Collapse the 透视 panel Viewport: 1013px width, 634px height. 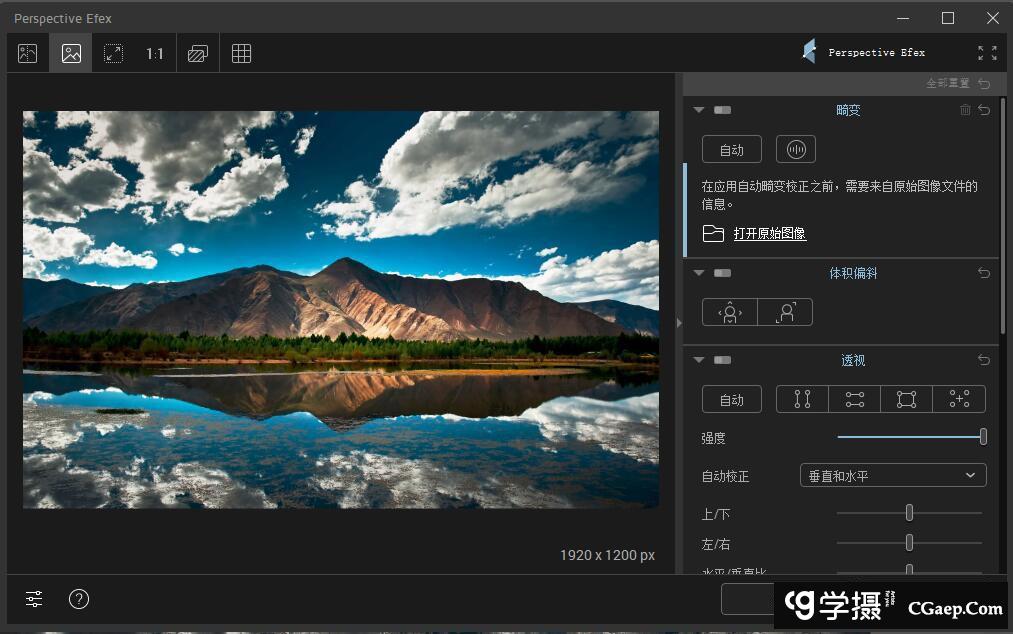699,360
